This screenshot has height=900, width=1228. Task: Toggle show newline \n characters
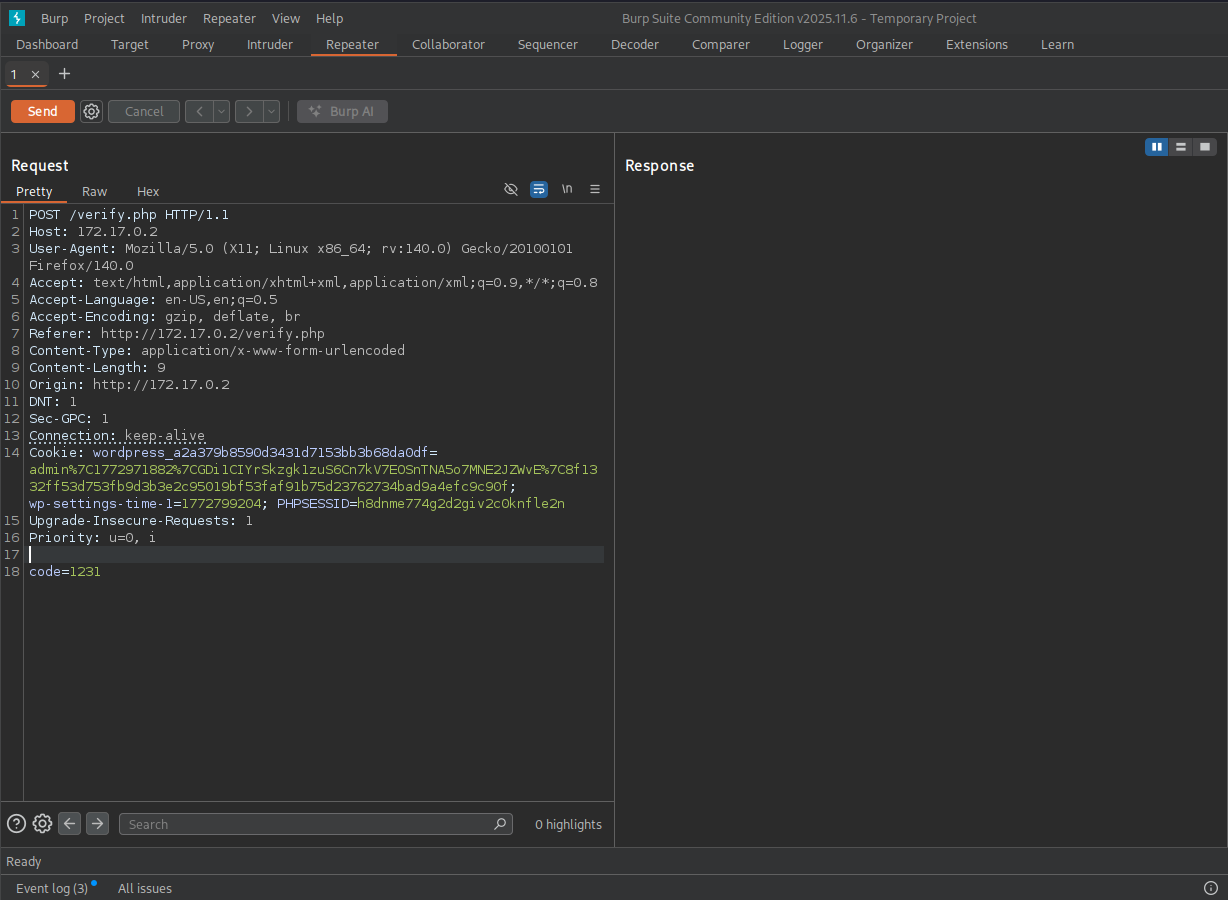tap(567, 189)
